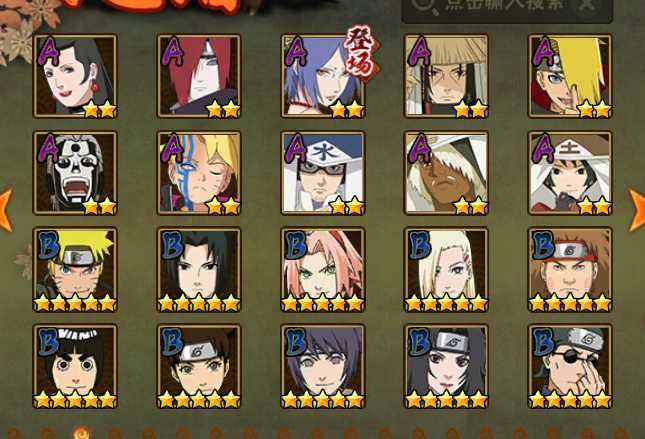This screenshot has height=439, width=645.
Task: Pick the blonde A-rank ninja with hair over one eye
Action: tap(570, 76)
